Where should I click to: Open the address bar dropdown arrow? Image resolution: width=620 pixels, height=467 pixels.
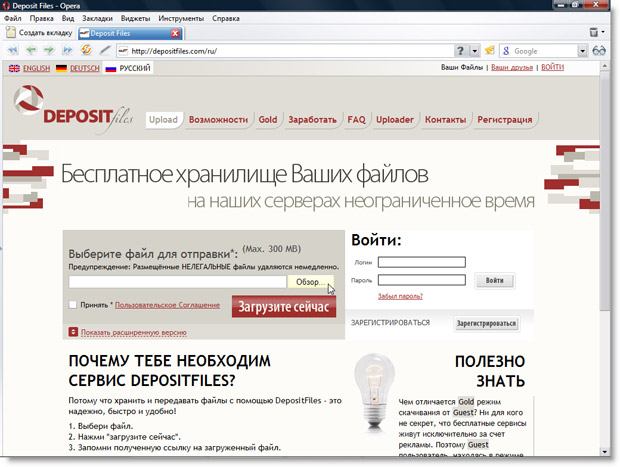point(474,51)
